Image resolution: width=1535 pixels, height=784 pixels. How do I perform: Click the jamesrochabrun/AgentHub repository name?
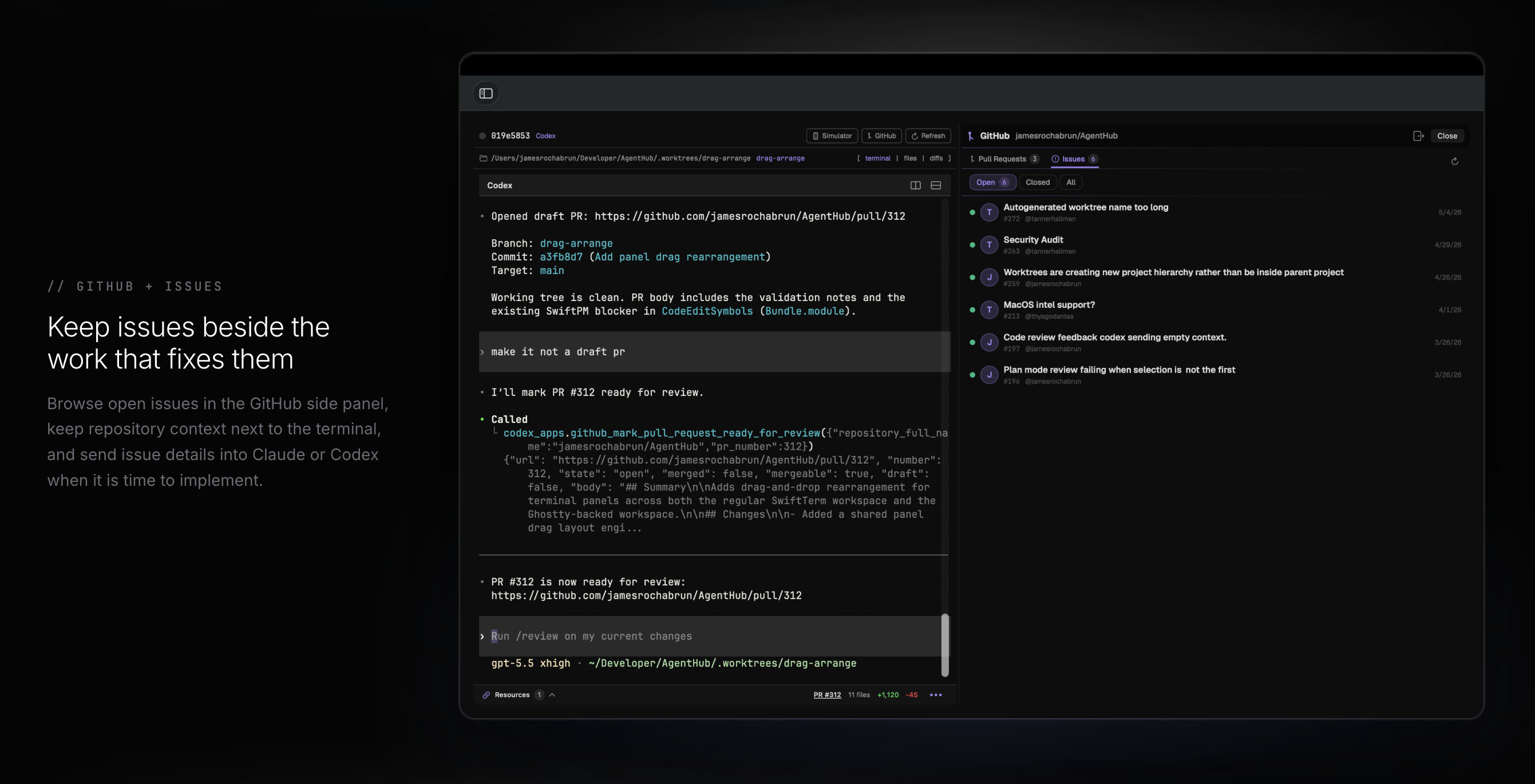pos(1066,136)
